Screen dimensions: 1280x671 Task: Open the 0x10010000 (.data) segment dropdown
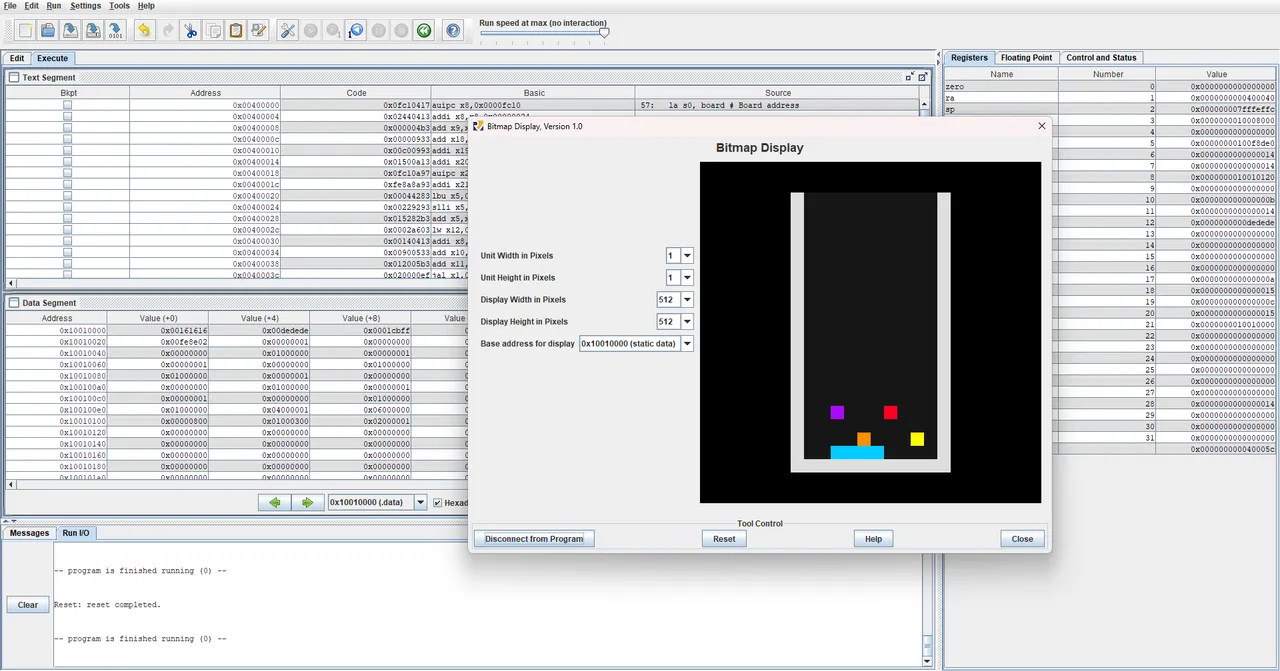point(420,503)
